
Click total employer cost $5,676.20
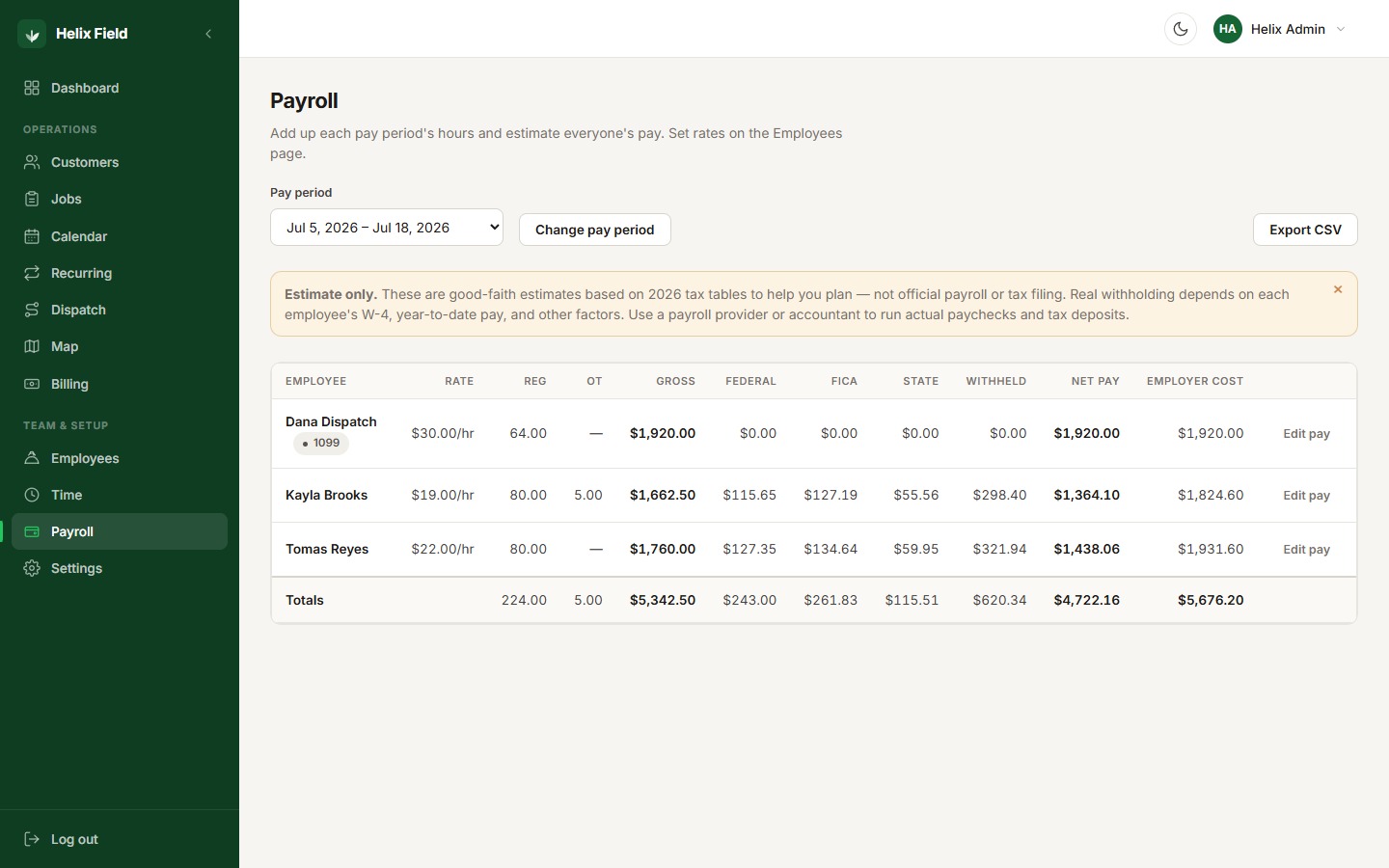pyautogui.click(x=1211, y=600)
